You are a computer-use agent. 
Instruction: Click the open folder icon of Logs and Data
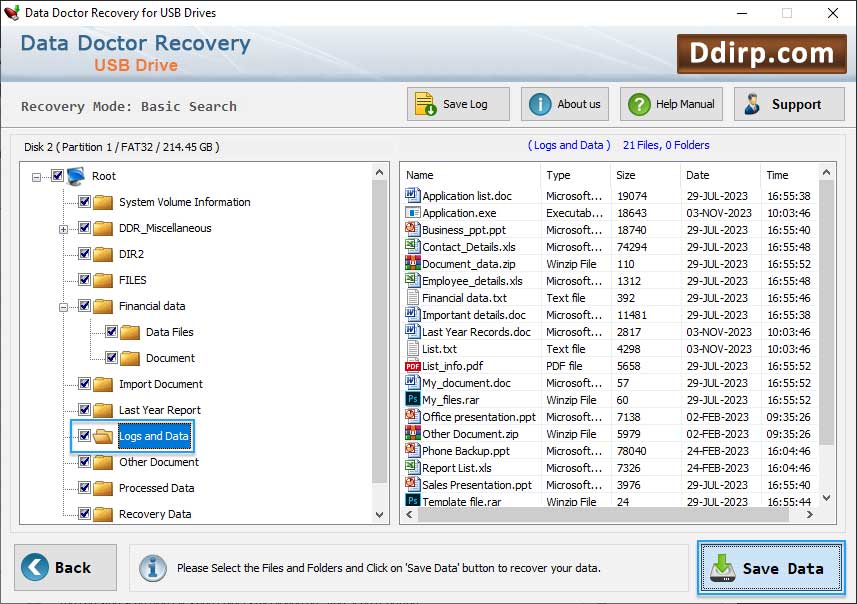[103, 436]
